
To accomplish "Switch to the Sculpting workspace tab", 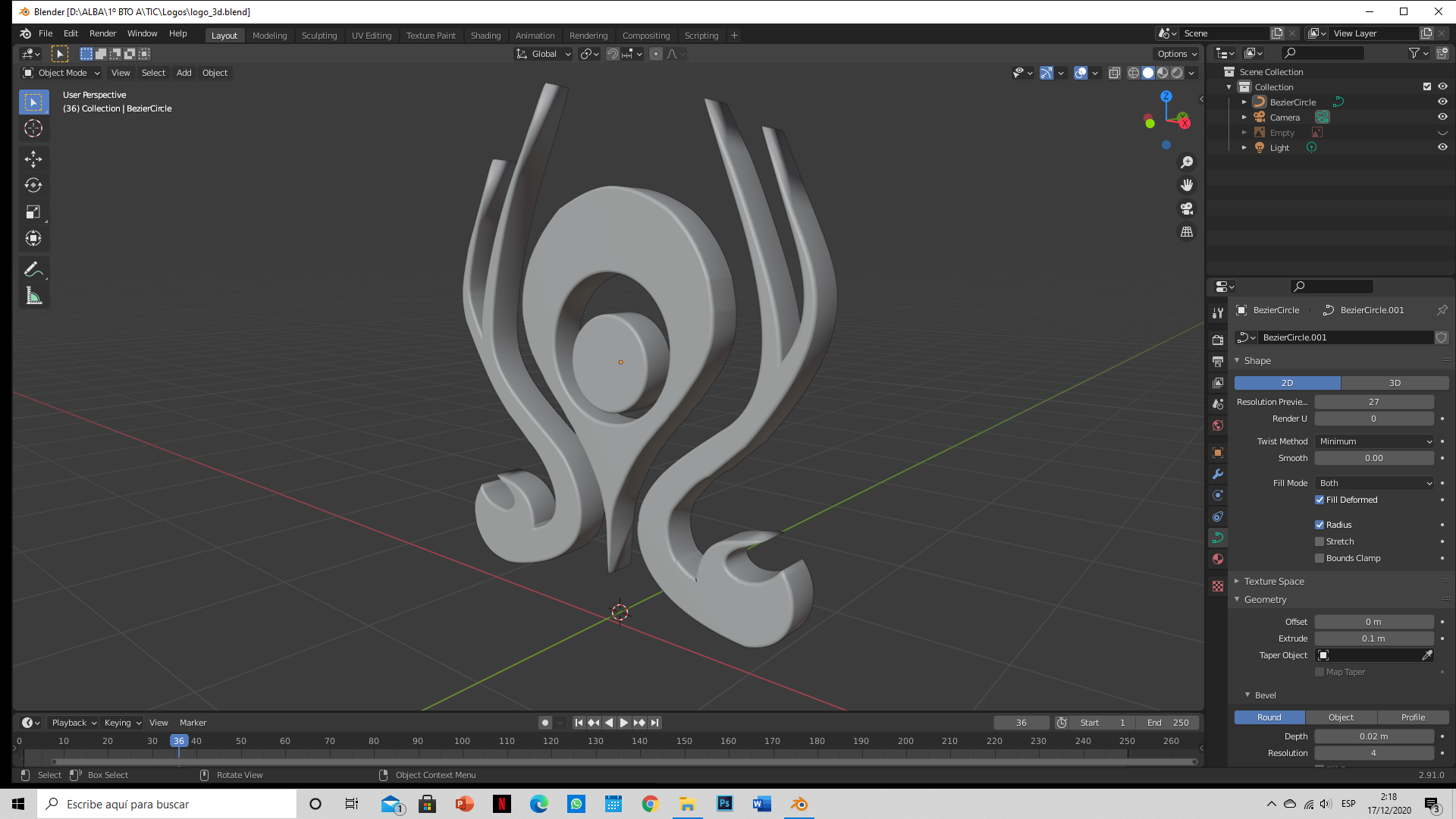I will tap(318, 36).
